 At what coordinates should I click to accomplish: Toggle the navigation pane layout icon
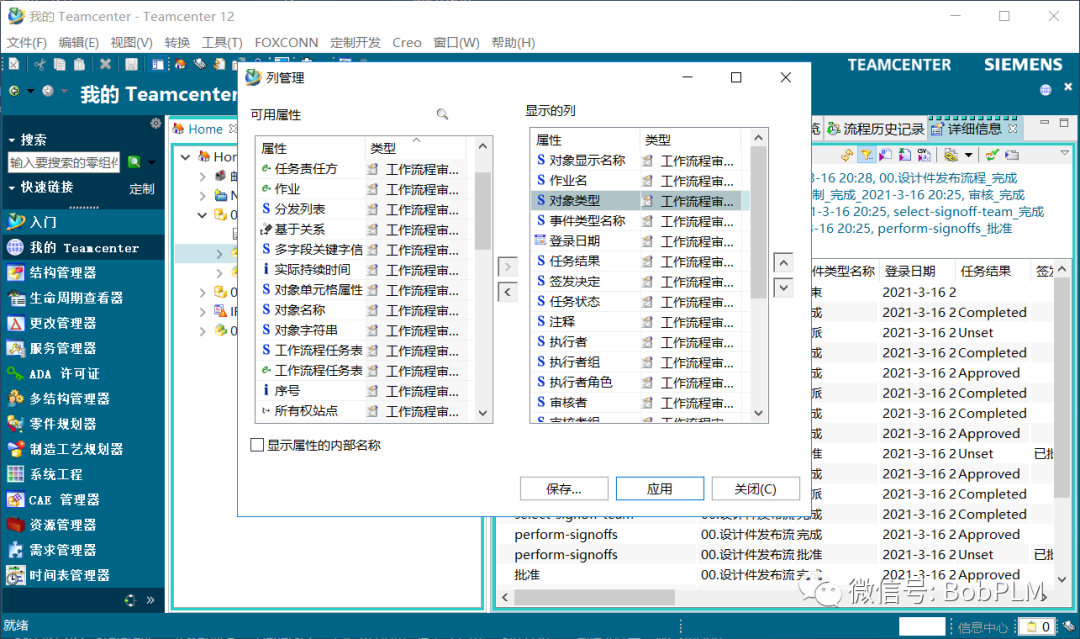pos(158,65)
